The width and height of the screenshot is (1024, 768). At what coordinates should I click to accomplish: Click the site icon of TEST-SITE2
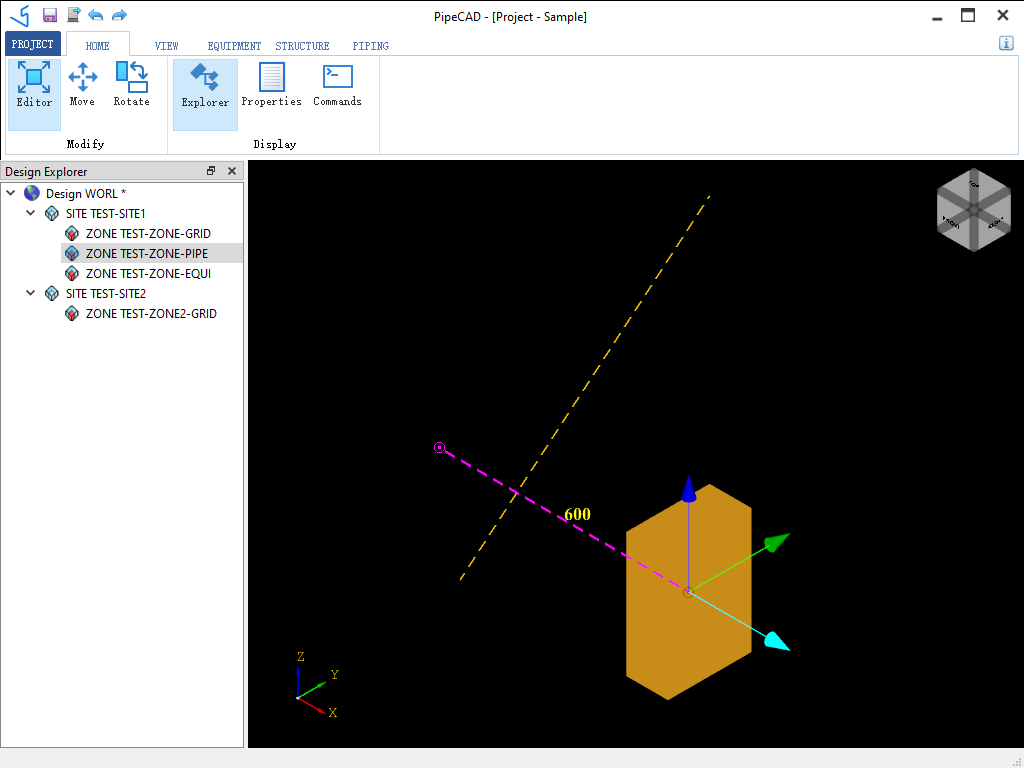point(52,294)
